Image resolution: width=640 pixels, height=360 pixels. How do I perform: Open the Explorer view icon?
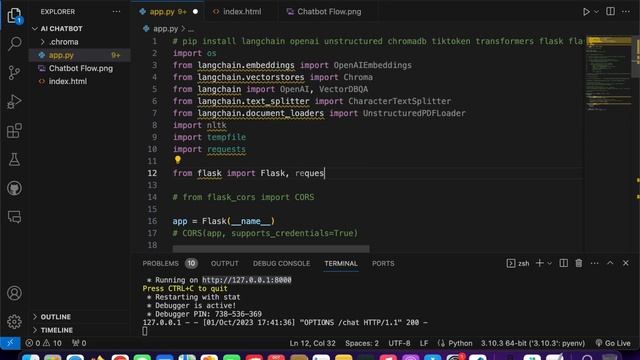click(14, 16)
